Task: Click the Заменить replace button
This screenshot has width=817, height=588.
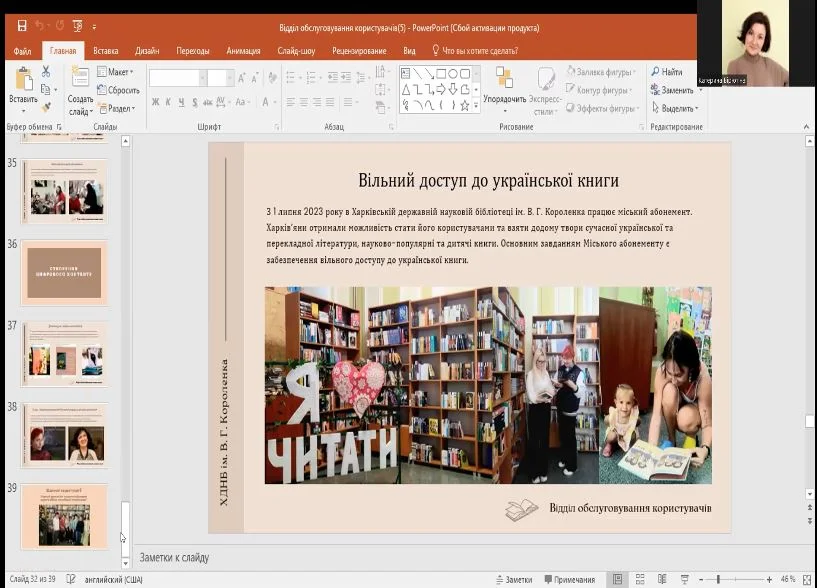Action: coord(672,90)
